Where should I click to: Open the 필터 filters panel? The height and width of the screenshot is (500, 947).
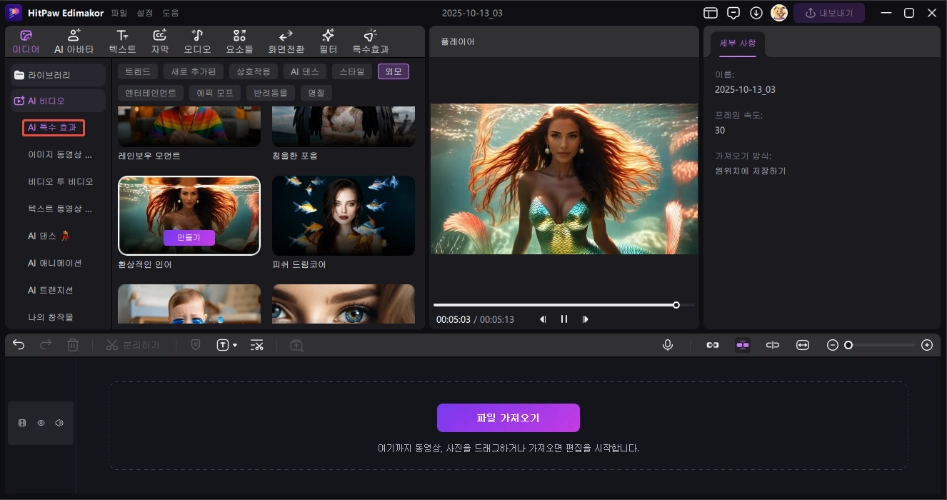(328, 42)
